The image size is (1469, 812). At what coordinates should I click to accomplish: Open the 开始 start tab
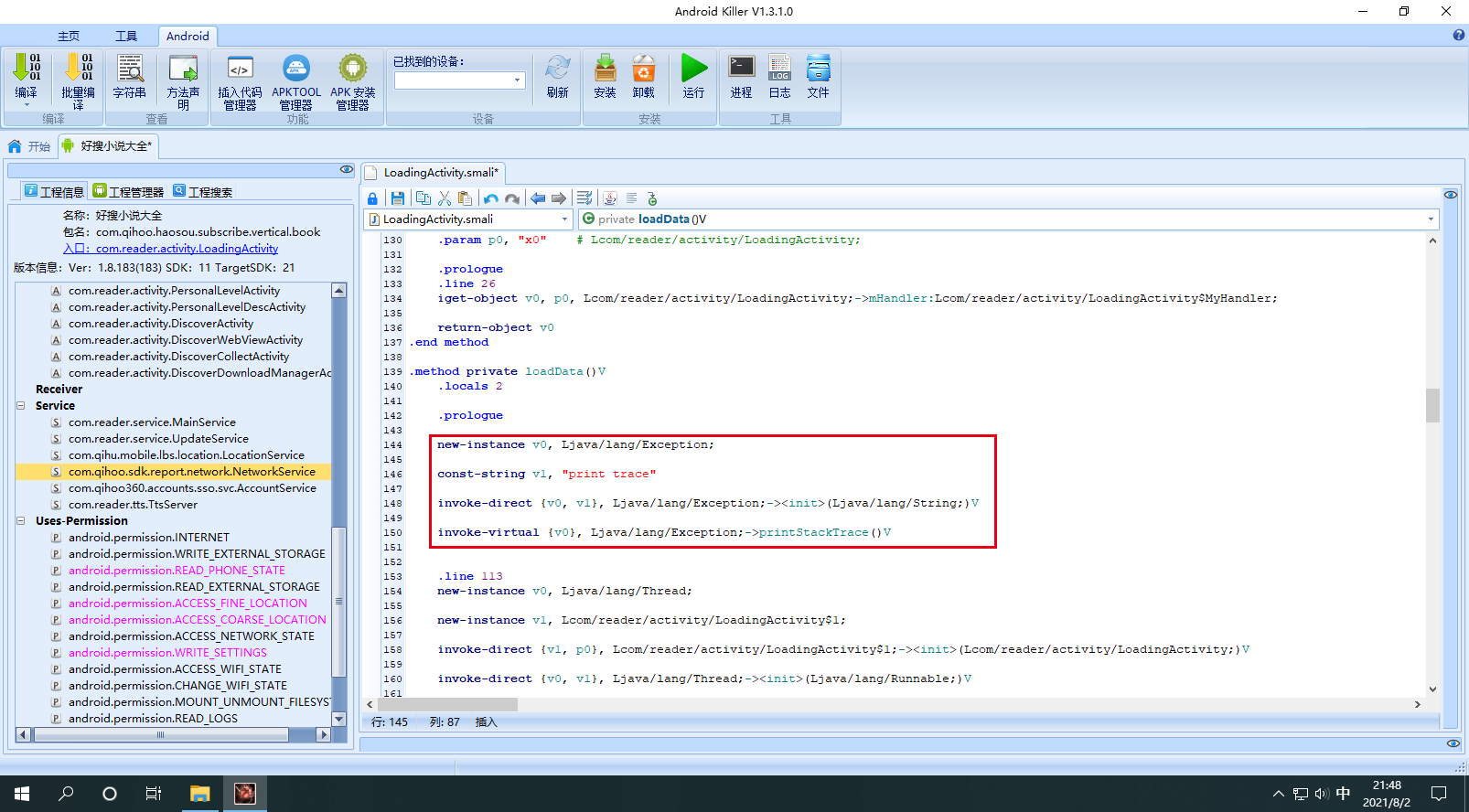[x=29, y=146]
